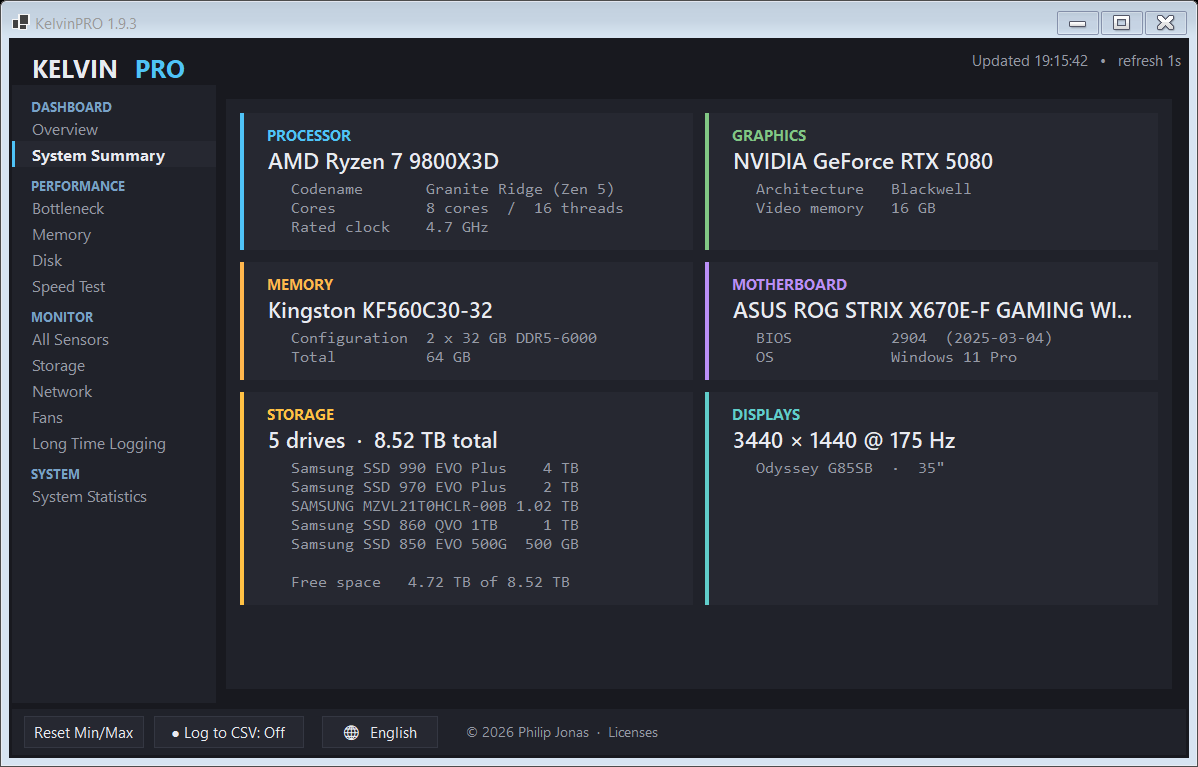Image resolution: width=1198 pixels, height=767 pixels.
Task: Click the BIOS 2904 (2025-03-04) value
Action: point(972,338)
